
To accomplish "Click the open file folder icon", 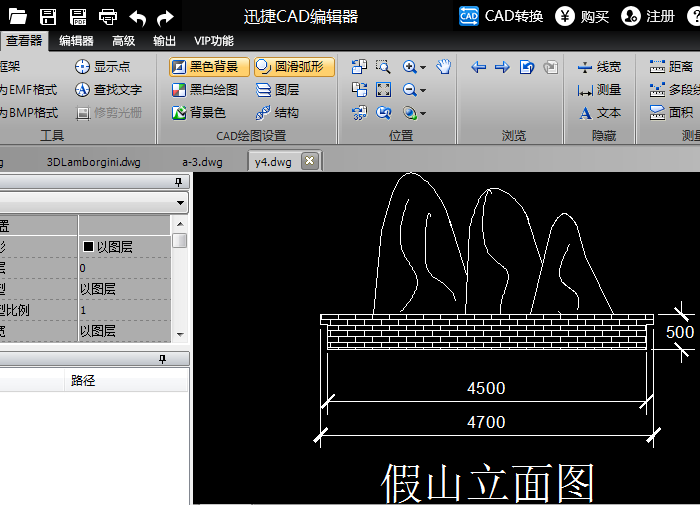I will [18, 17].
